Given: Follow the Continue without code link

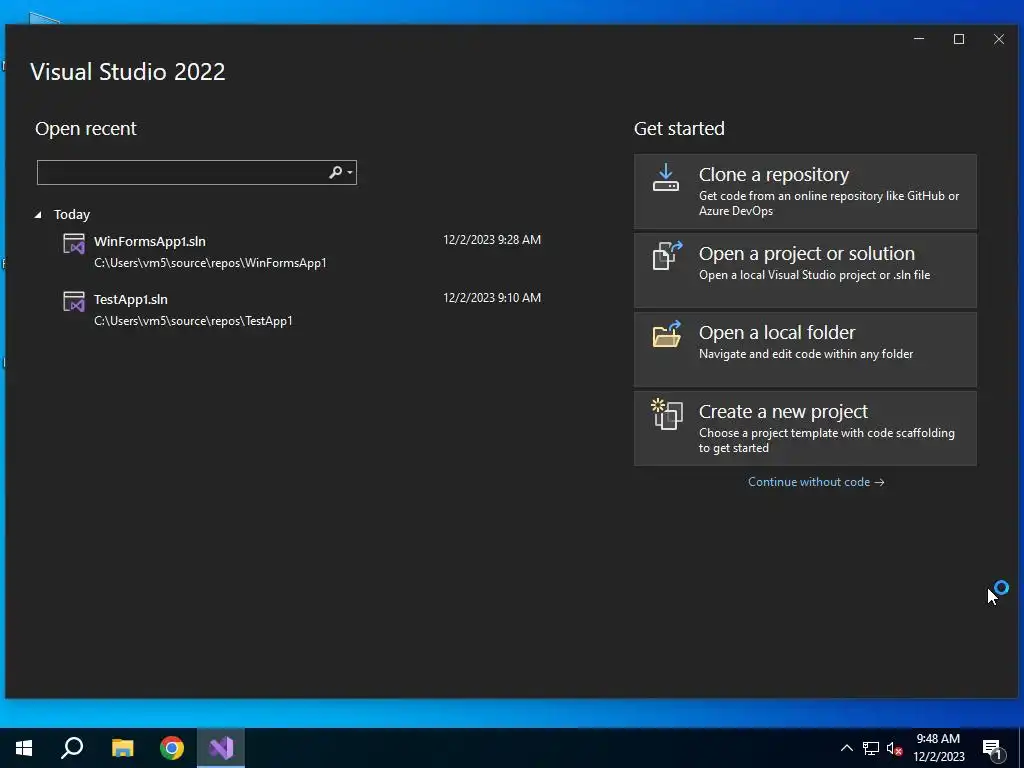Looking at the screenshot, I should pos(816,482).
